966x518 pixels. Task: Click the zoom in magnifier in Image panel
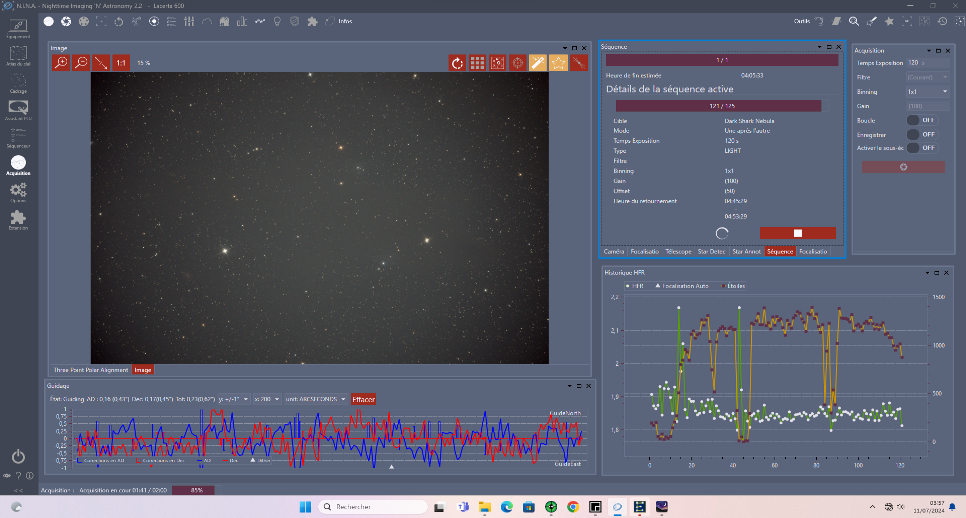pyautogui.click(x=61, y=62)
